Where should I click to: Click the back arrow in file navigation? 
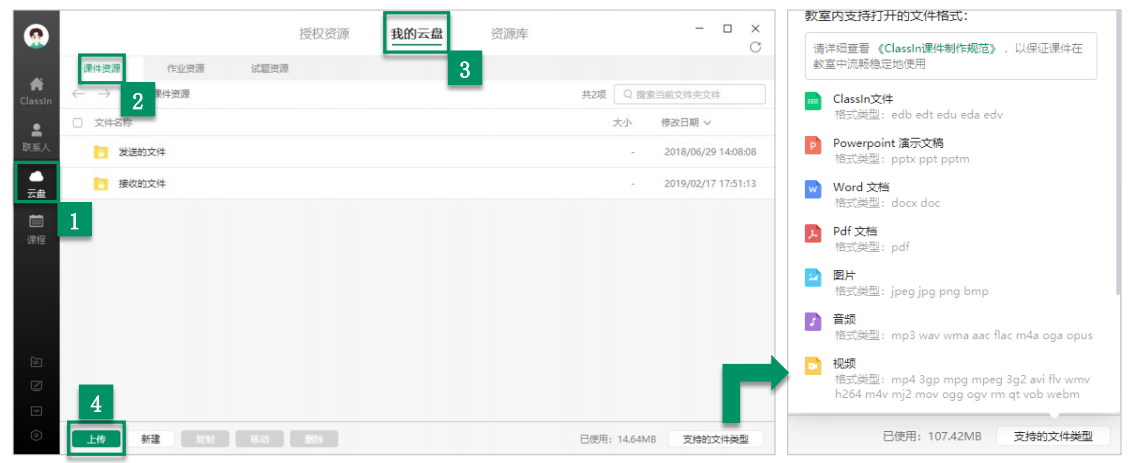[x=79, y=94]
